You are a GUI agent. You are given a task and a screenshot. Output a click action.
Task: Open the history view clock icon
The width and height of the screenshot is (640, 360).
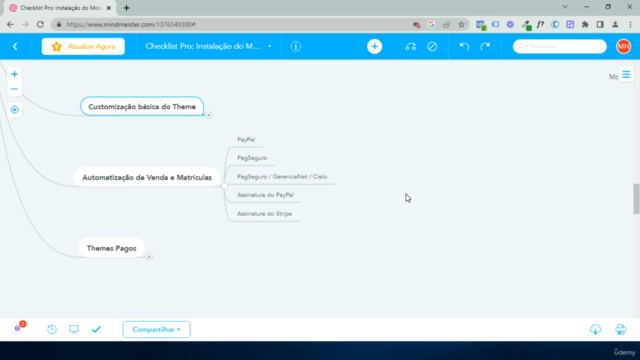point(52,329)
